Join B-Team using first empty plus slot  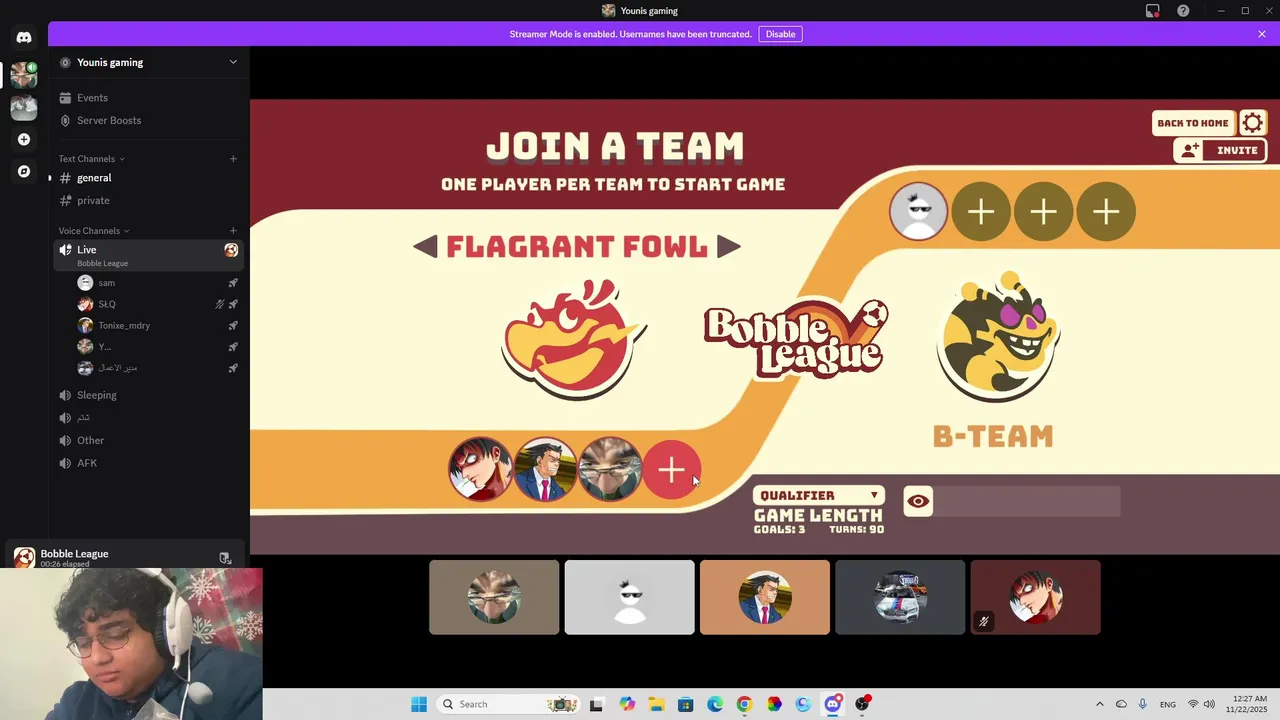(x=981, y=211)
